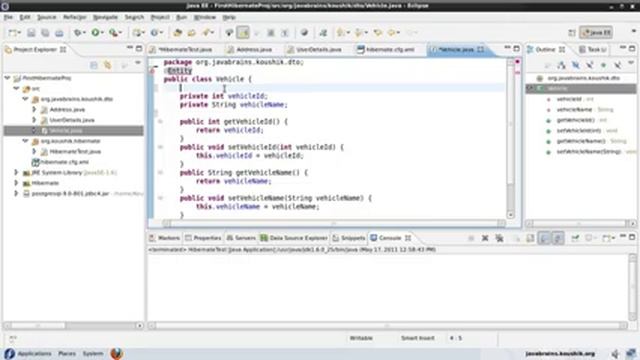Open the Snippets tab
Screen dimensions: 640x360
tap(349, 238)
